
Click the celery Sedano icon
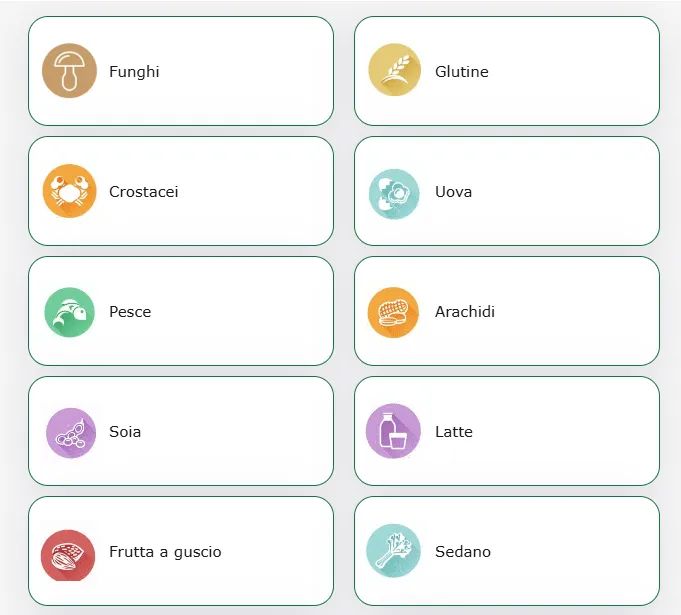coord(394,552)
